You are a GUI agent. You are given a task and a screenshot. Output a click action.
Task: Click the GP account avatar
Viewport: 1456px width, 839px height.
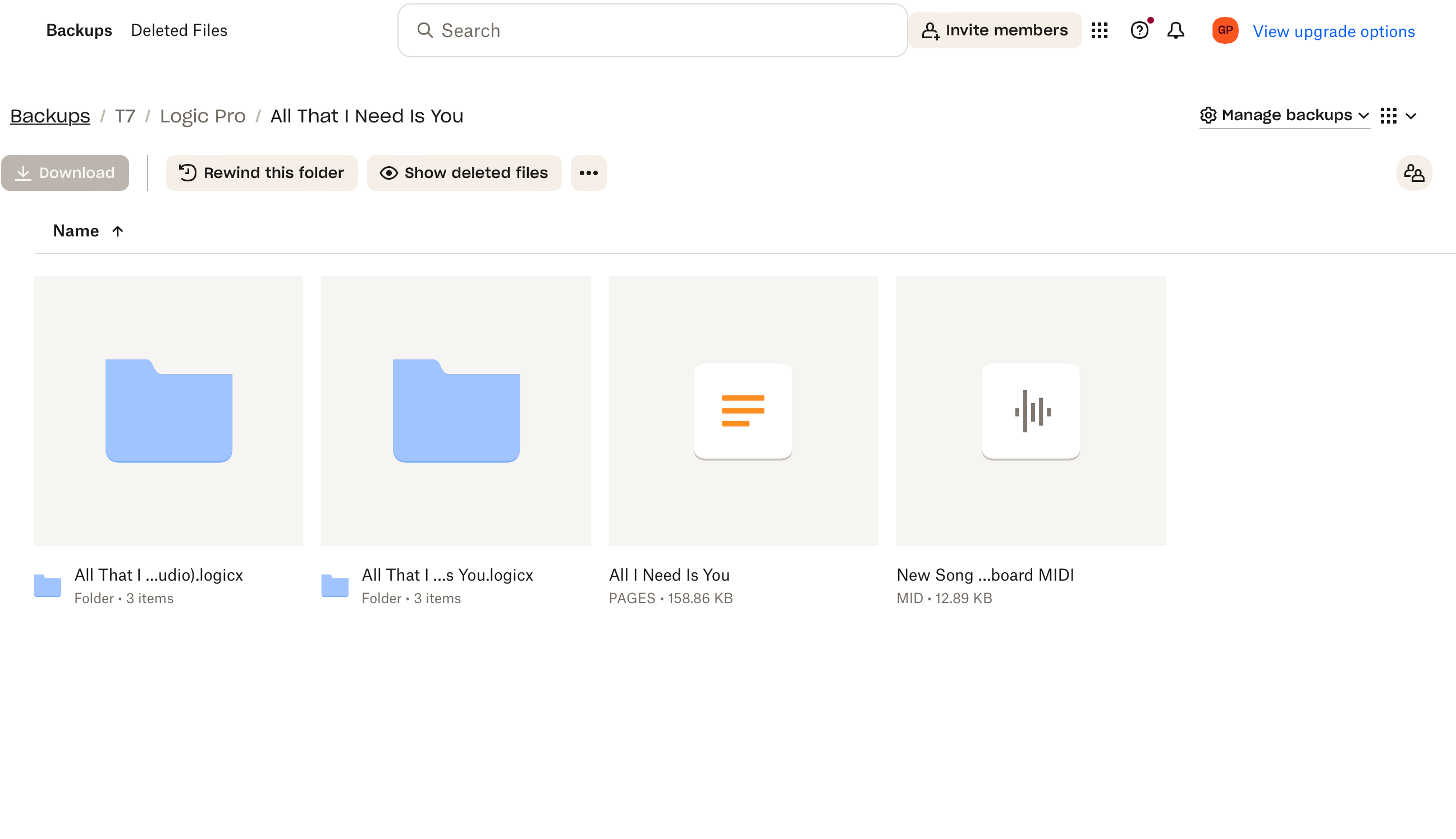[x=1225, y=30]
